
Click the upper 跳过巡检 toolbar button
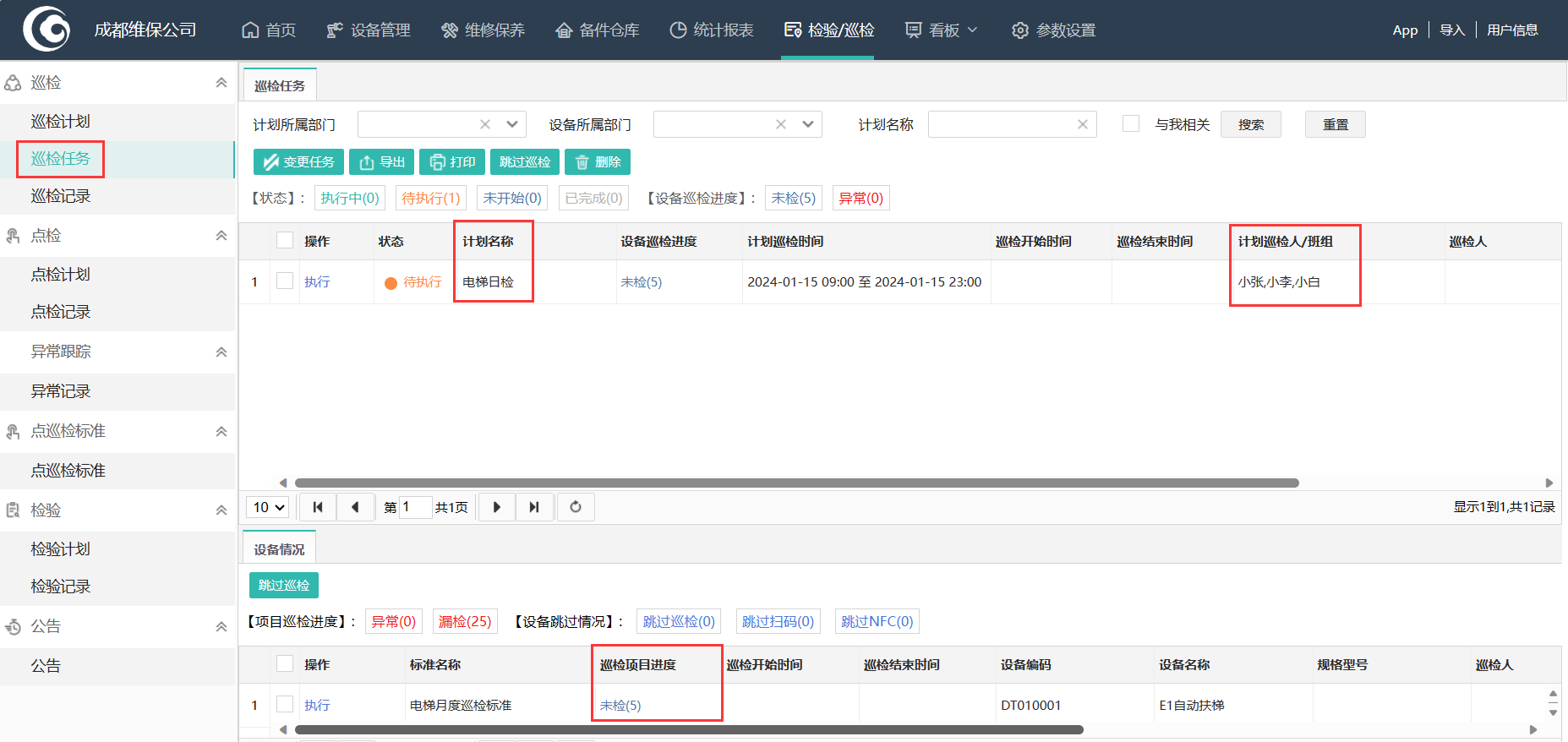click(525, 162)
